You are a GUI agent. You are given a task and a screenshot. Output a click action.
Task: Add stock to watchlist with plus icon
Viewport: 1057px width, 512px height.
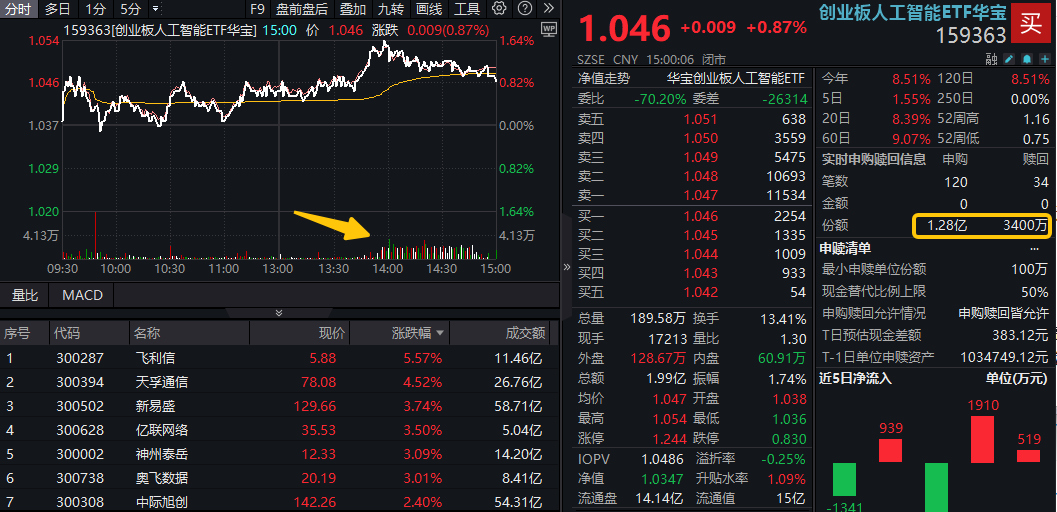1045,59
